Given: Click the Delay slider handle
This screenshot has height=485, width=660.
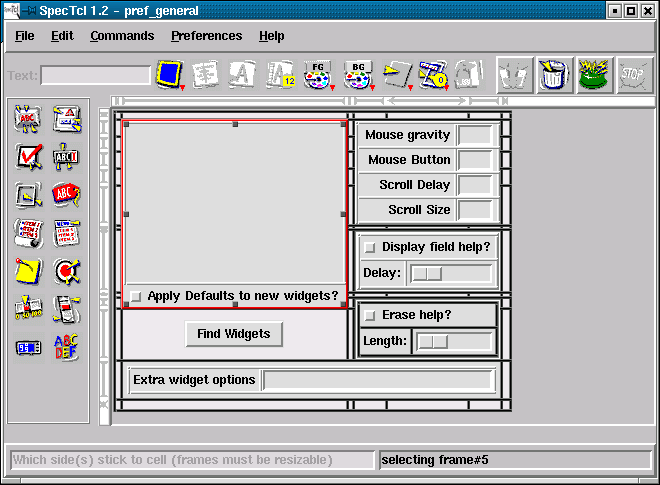Looking at the screenshot, I should 427,273.
